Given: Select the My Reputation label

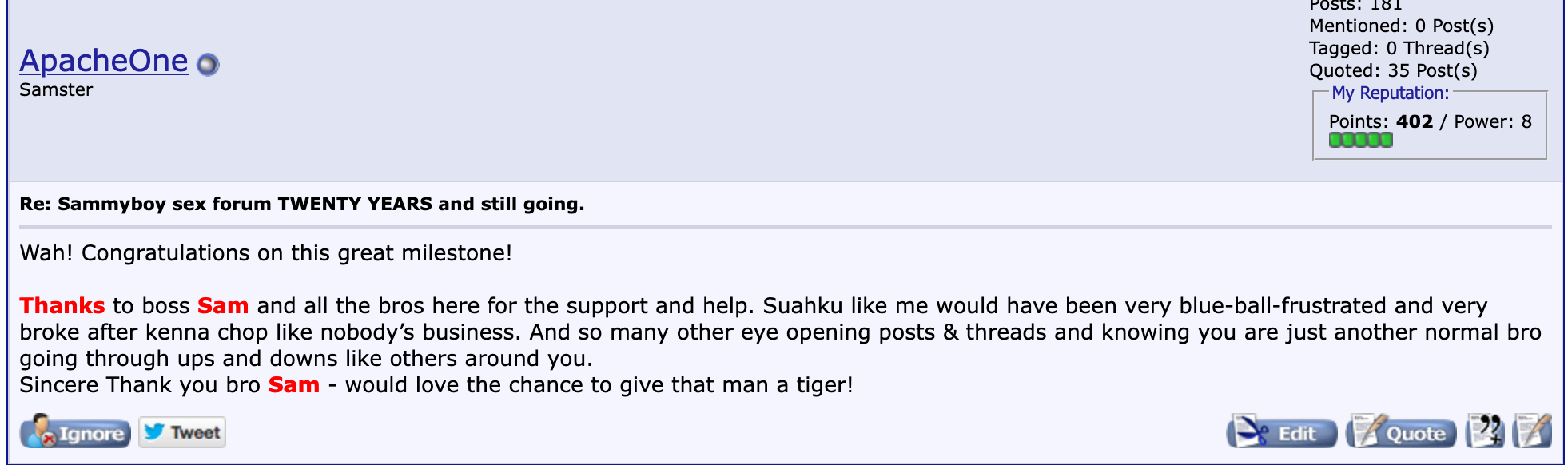Looking at the screenshot, I should [1390, 93].
